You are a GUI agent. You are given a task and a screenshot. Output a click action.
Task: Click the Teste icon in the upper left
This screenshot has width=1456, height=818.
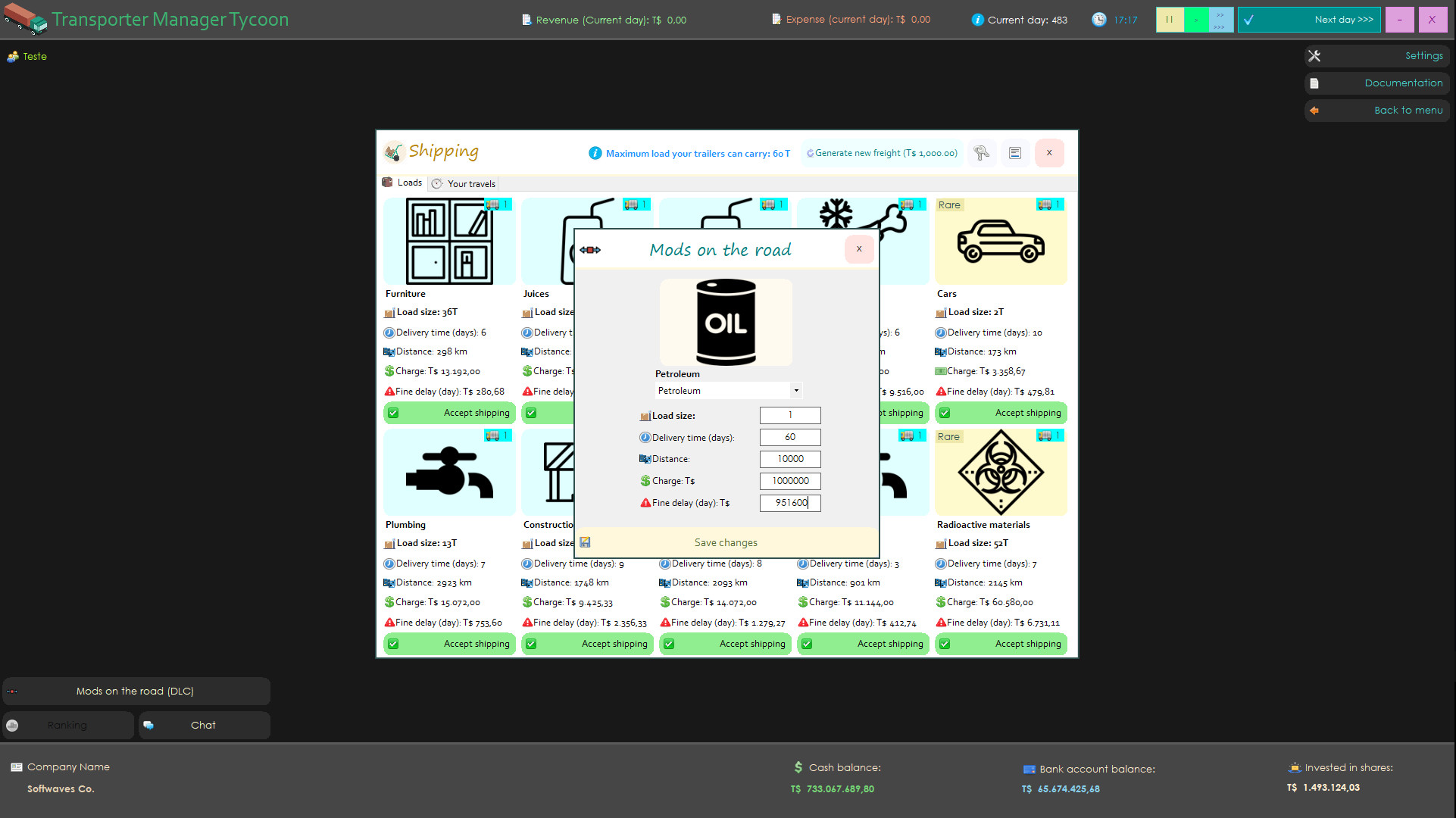tap(14, 56)
